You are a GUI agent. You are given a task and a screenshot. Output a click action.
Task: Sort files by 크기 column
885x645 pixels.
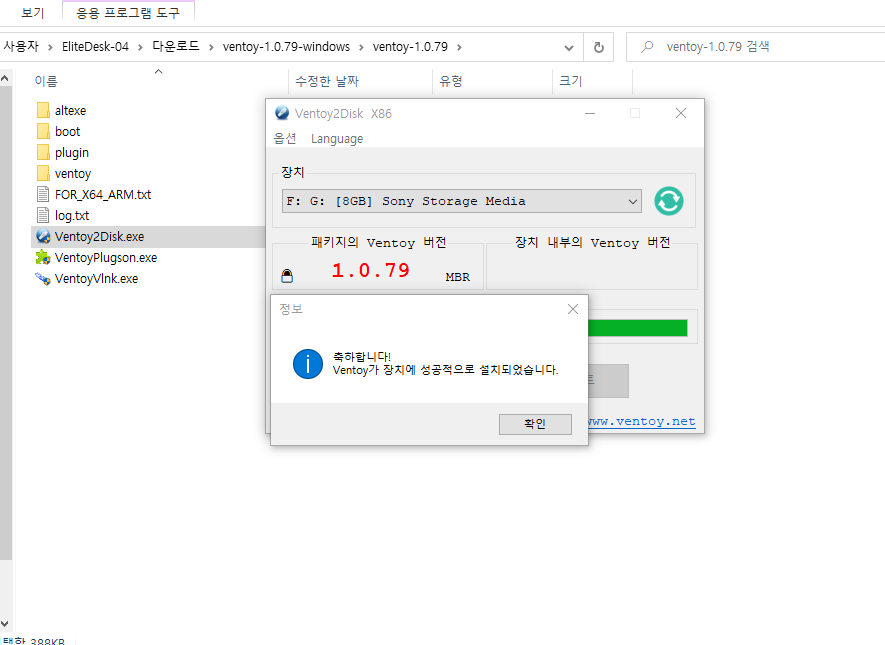(x=571, y=81)
